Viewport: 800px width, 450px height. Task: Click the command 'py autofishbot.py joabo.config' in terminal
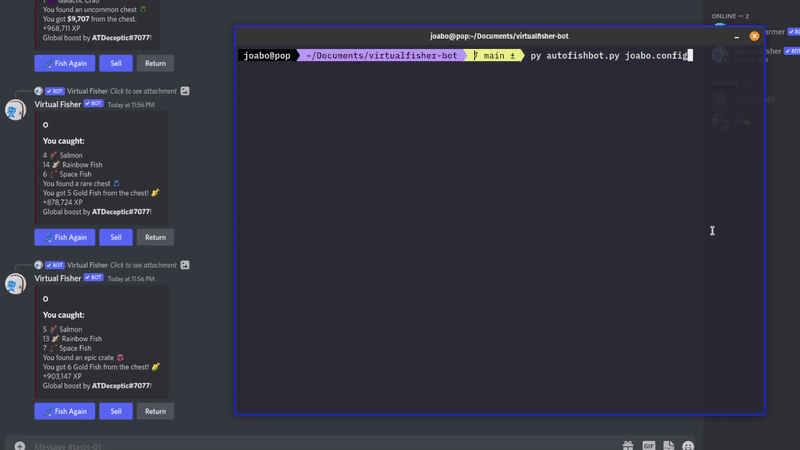[x=609, y=56]
